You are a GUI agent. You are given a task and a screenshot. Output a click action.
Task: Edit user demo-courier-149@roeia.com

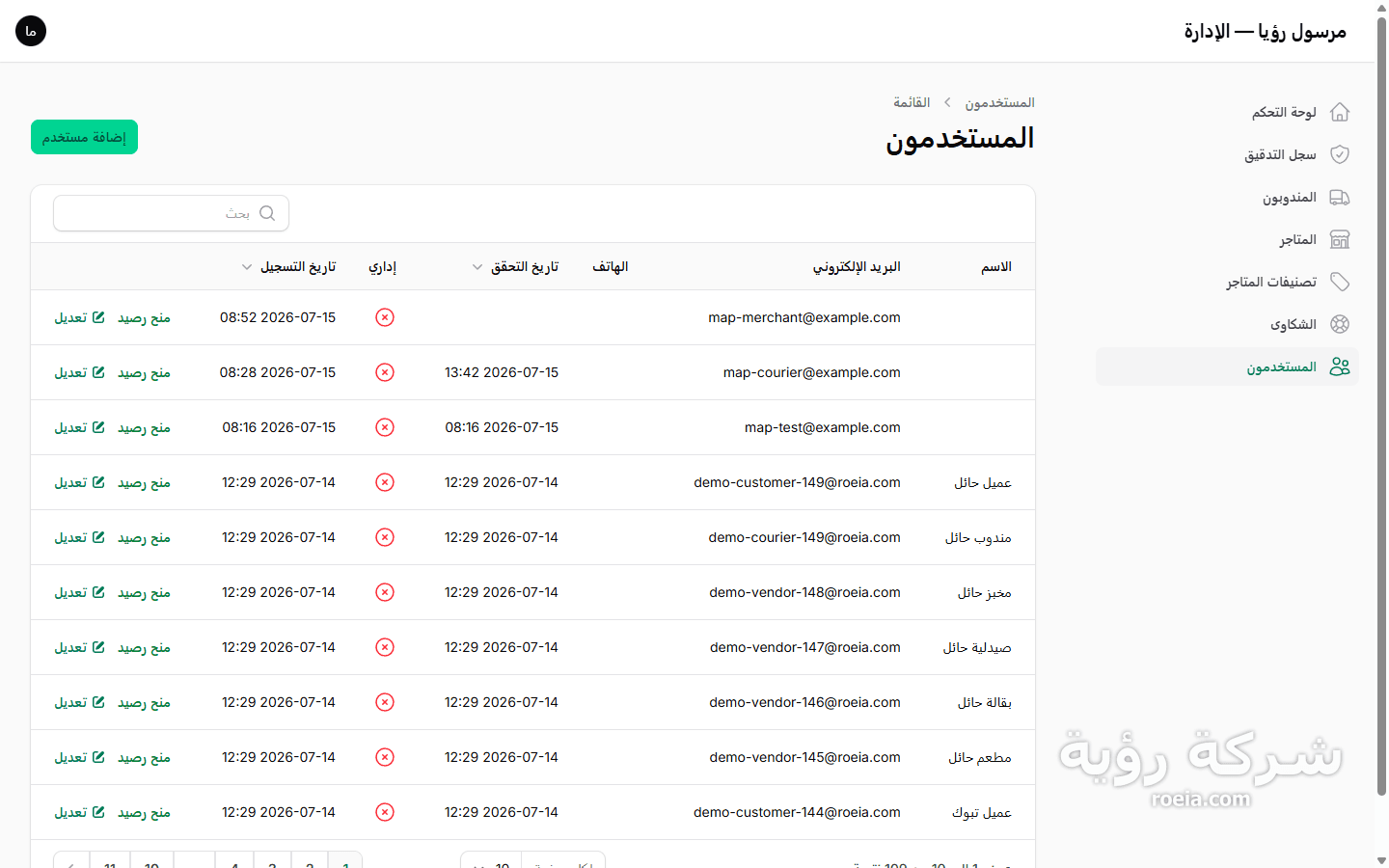click(79, 537)
